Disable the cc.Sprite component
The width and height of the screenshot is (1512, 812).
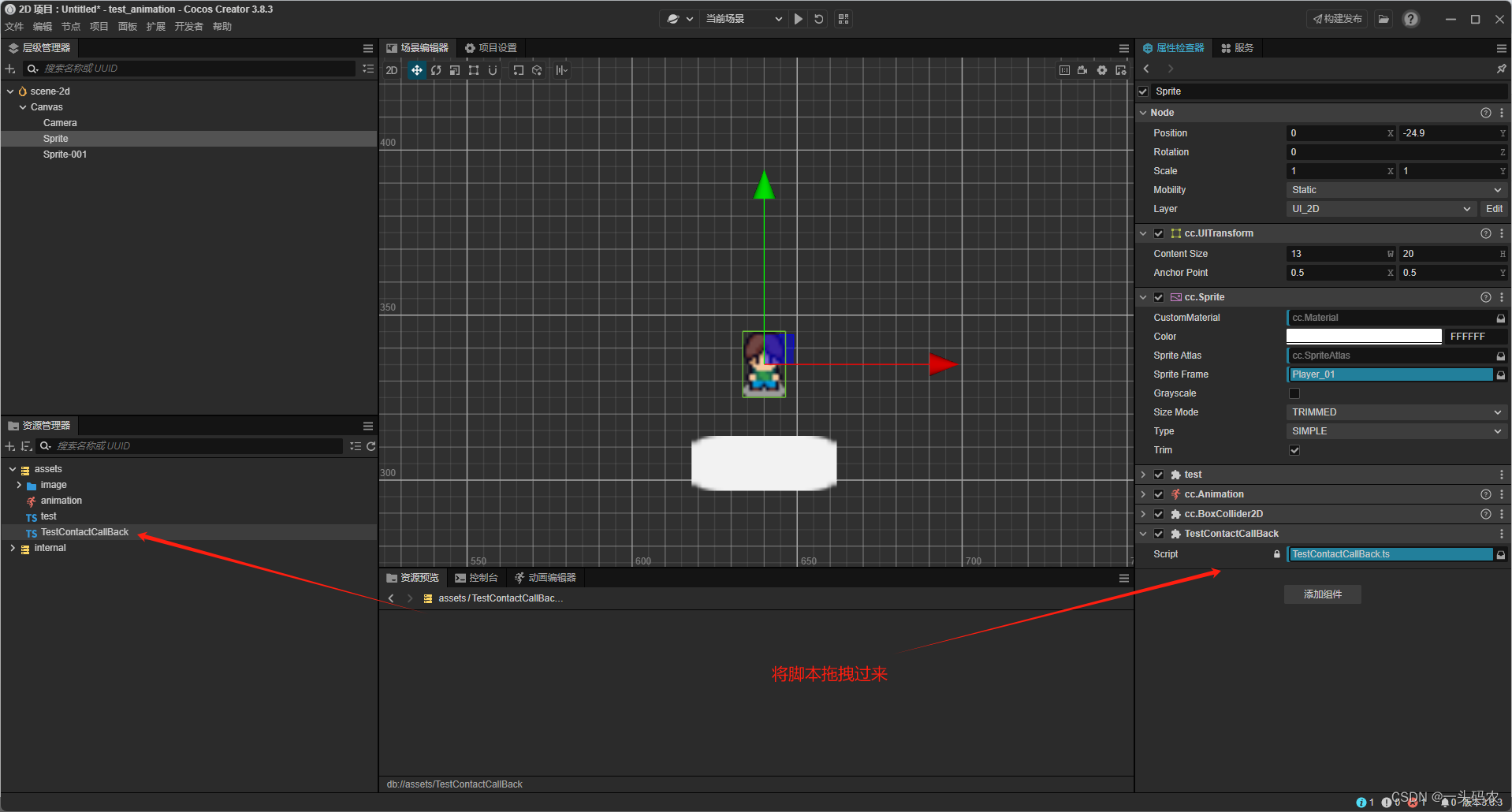click(x=1159, y=297)
